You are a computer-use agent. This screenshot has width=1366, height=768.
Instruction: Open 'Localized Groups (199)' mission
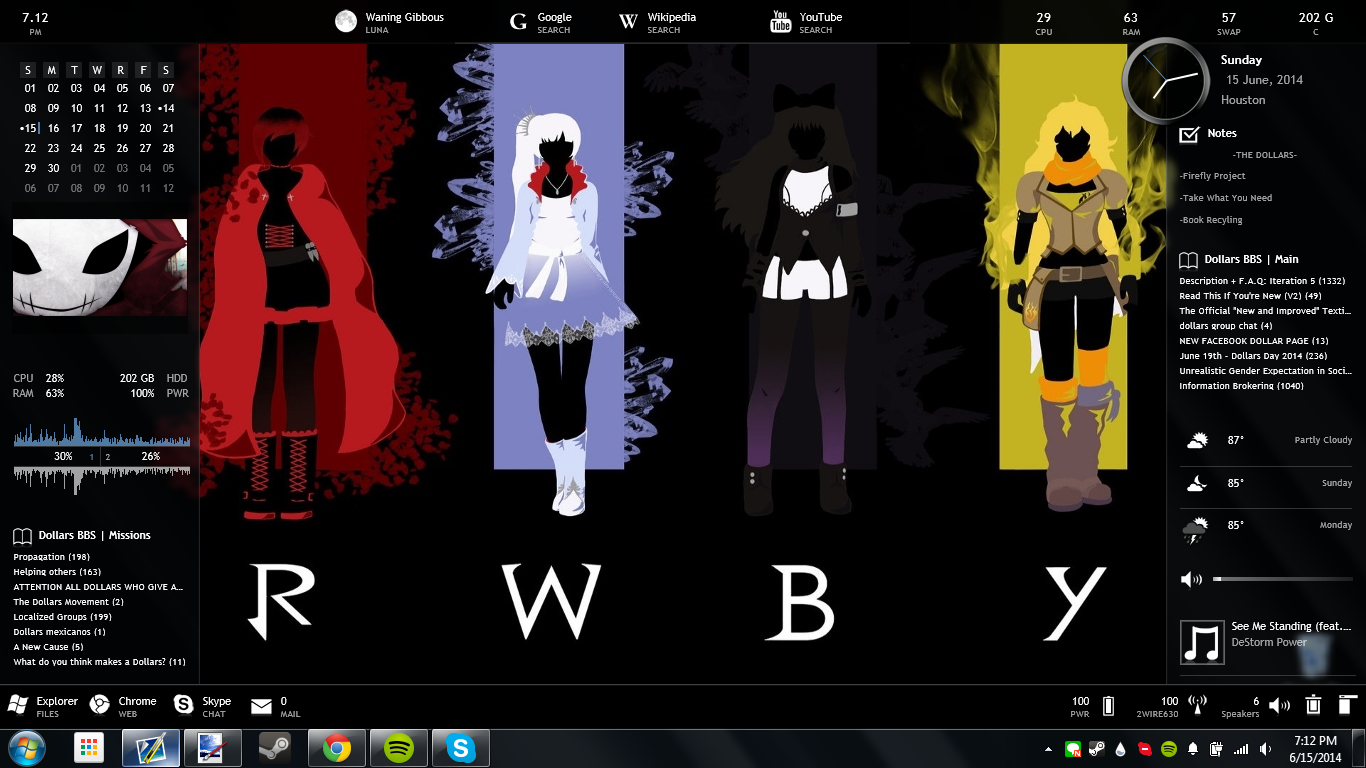(x=62, y=617)
